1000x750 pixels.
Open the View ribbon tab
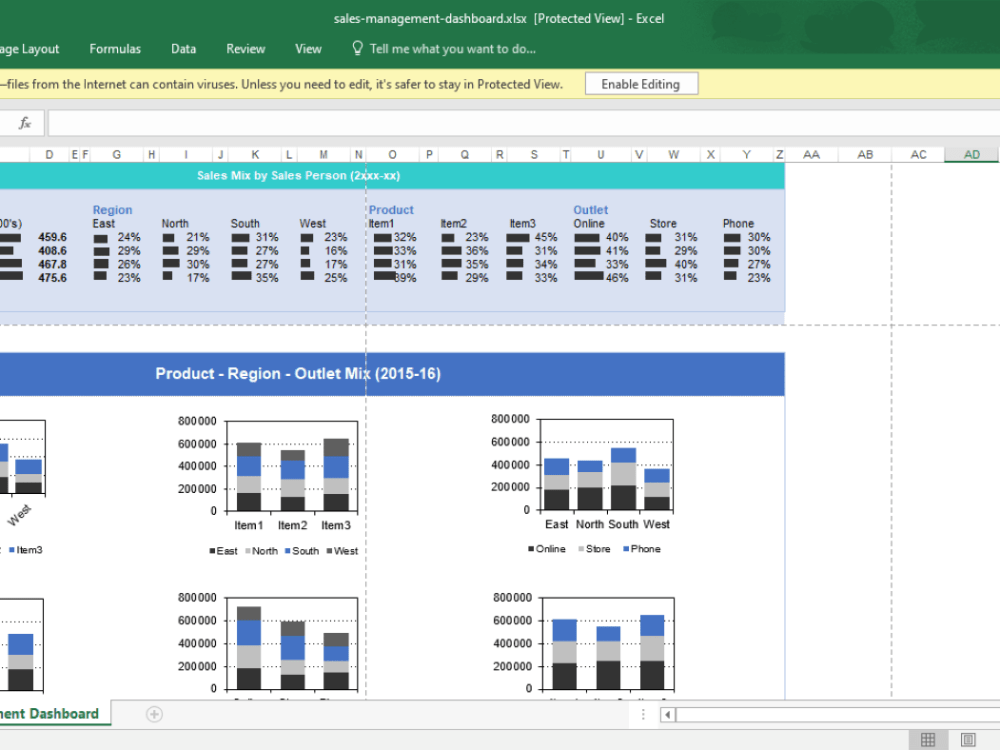308,48
